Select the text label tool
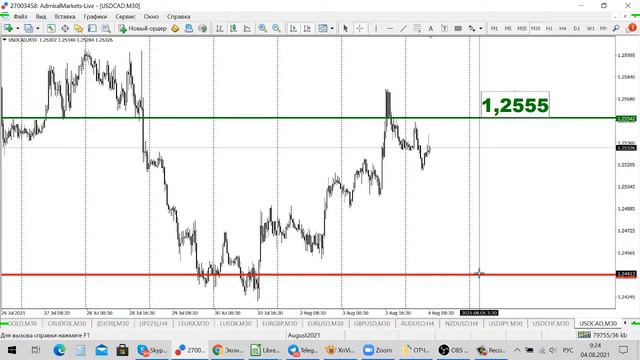The width and height of the screenshot is (640, 360). coord(444,28)
